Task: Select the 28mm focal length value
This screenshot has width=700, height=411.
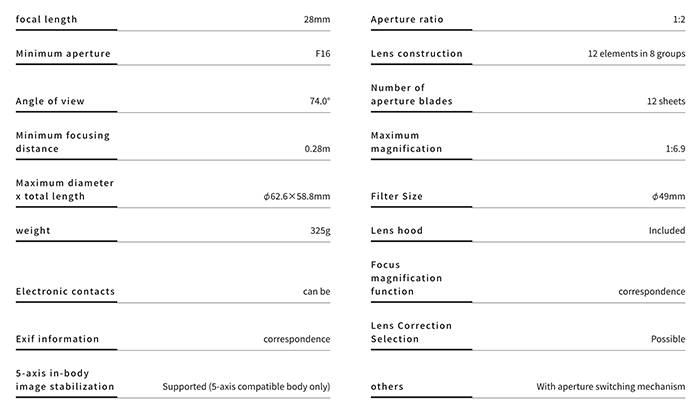Action: point(316,20)
